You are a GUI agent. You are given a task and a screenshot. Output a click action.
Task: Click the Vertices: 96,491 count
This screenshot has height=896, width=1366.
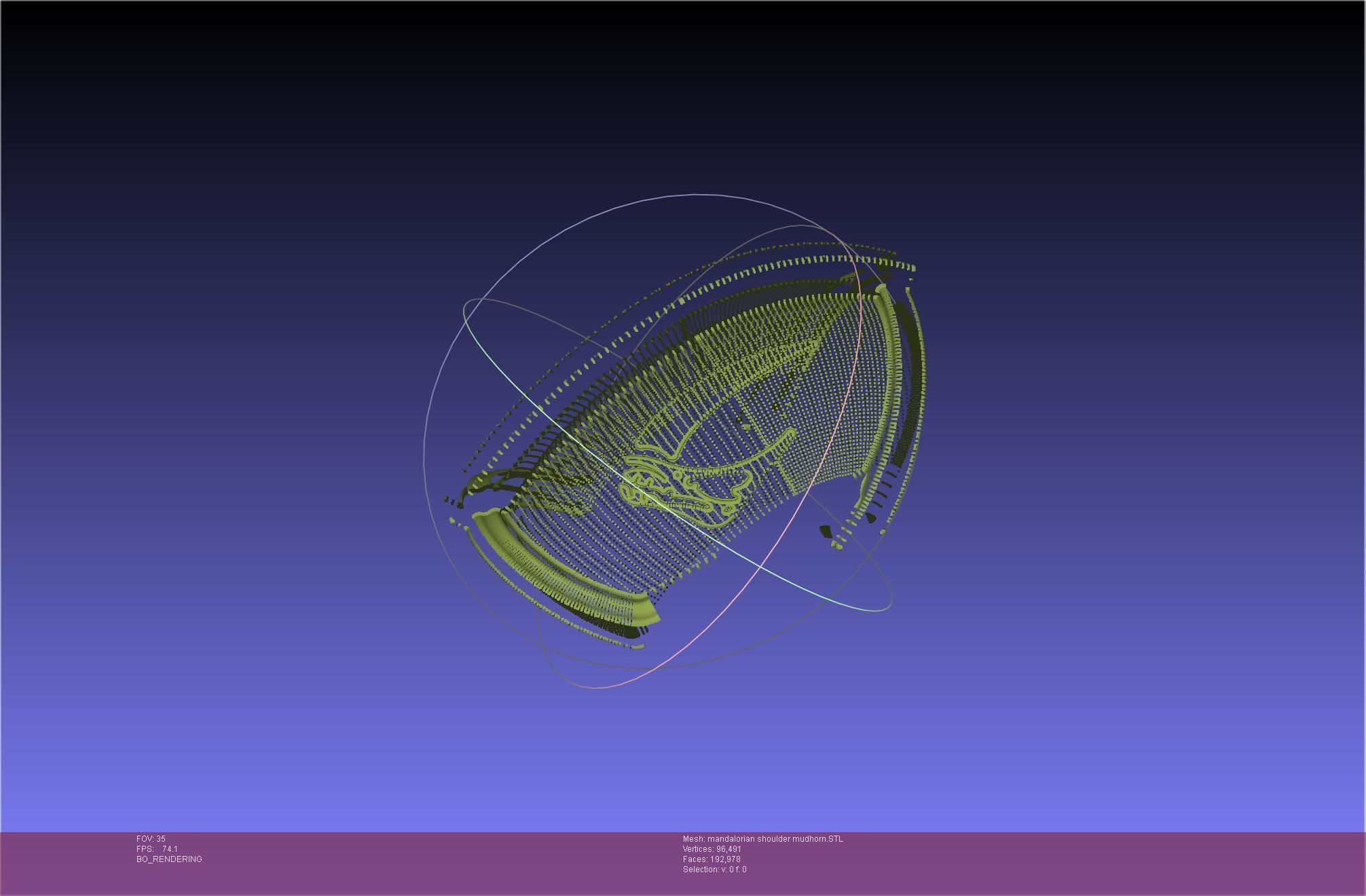712,849
